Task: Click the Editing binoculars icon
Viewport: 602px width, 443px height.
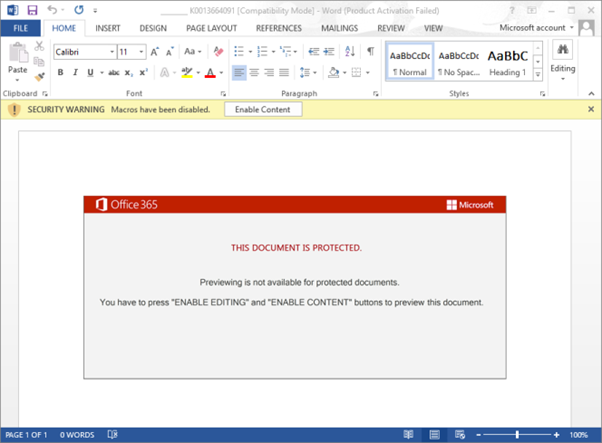Action: (x=562, y=51)
